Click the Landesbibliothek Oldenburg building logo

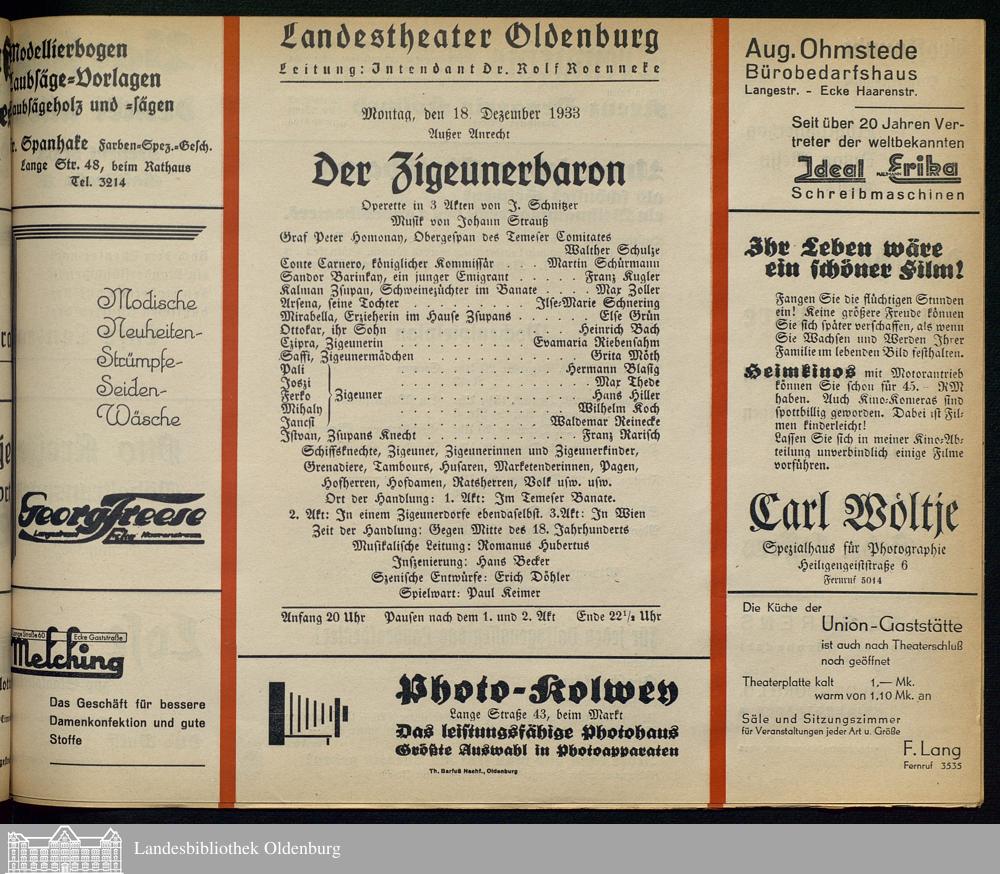coord(64,849)
